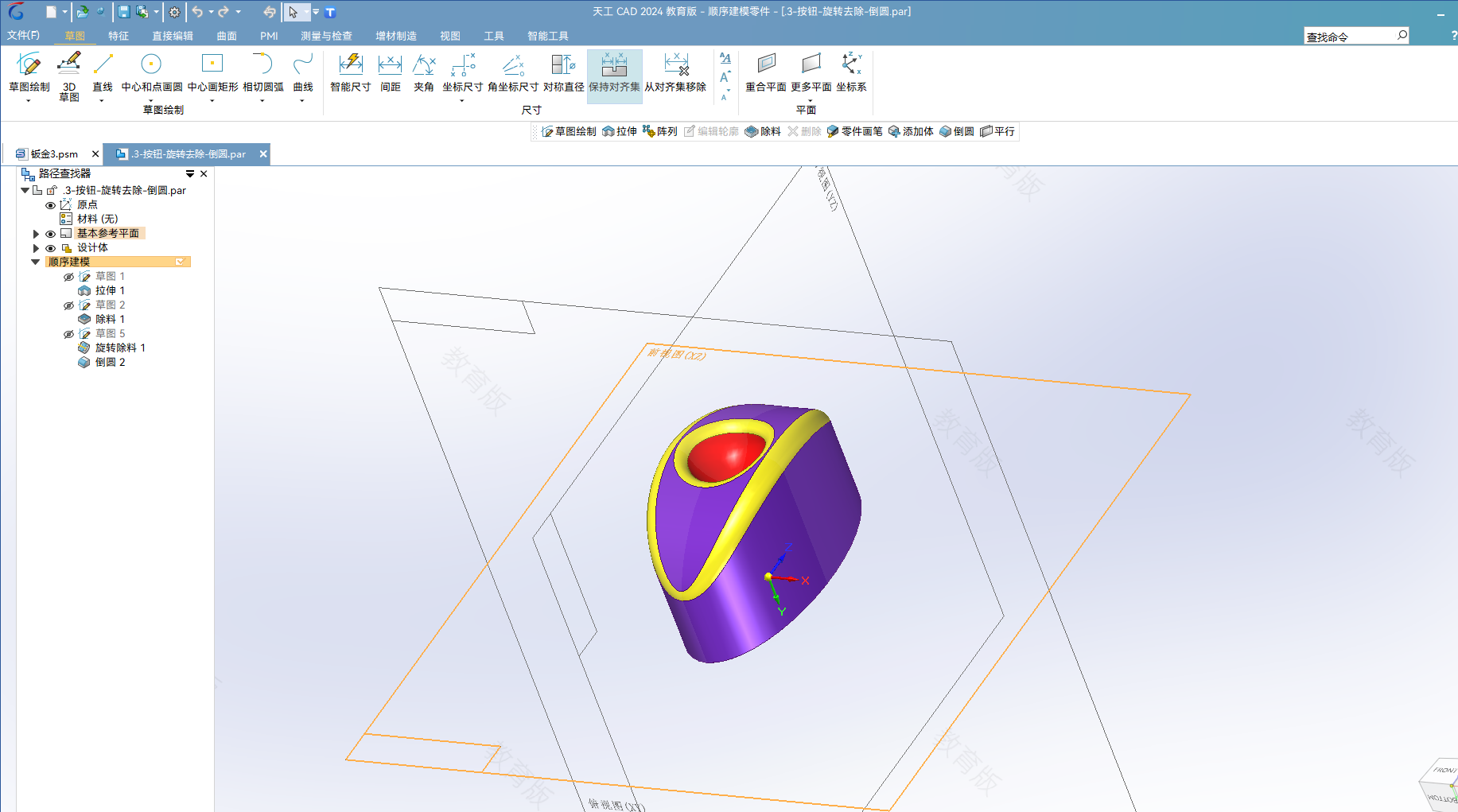
Task: Choose the 夹角 angle dimension tool
Action: click(x=423, y=73)
